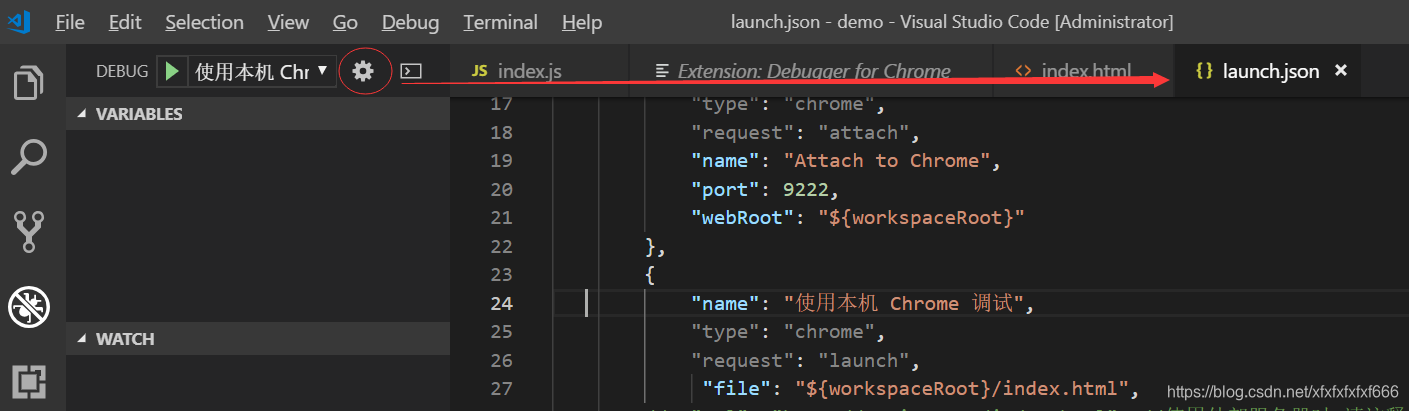Switch to the index.html tab
The height and width of the screenshot is (411, 1409).
1083,71
